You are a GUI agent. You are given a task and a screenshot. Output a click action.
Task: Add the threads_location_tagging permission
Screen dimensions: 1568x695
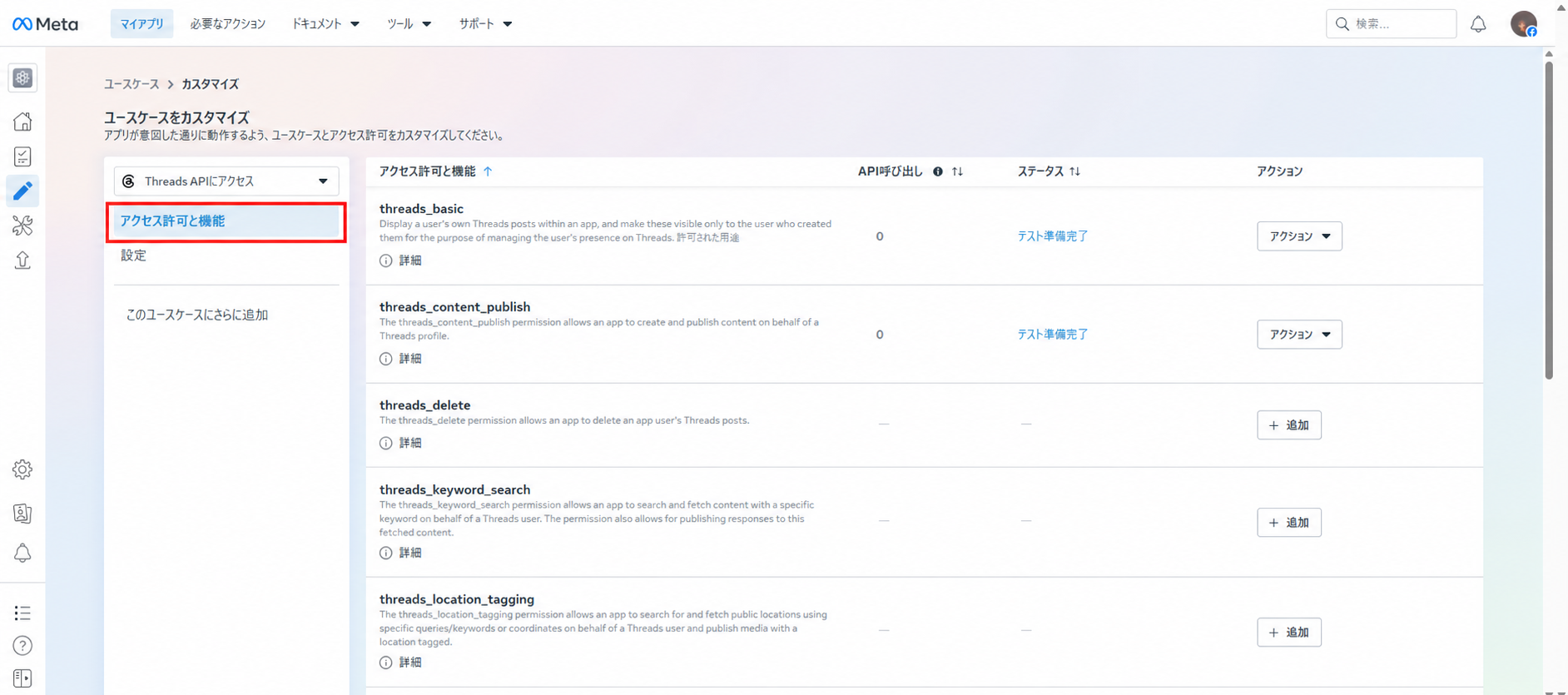(1289, 633)
